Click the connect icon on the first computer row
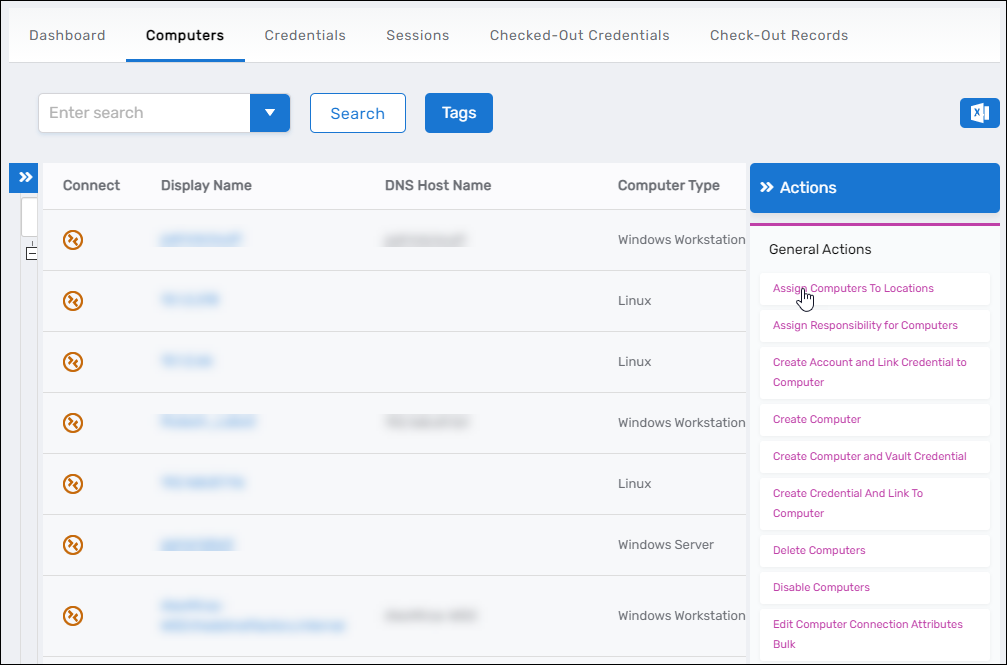This screenshot has height=665, width=1007. pyautogui.click(x=72, y=240)
